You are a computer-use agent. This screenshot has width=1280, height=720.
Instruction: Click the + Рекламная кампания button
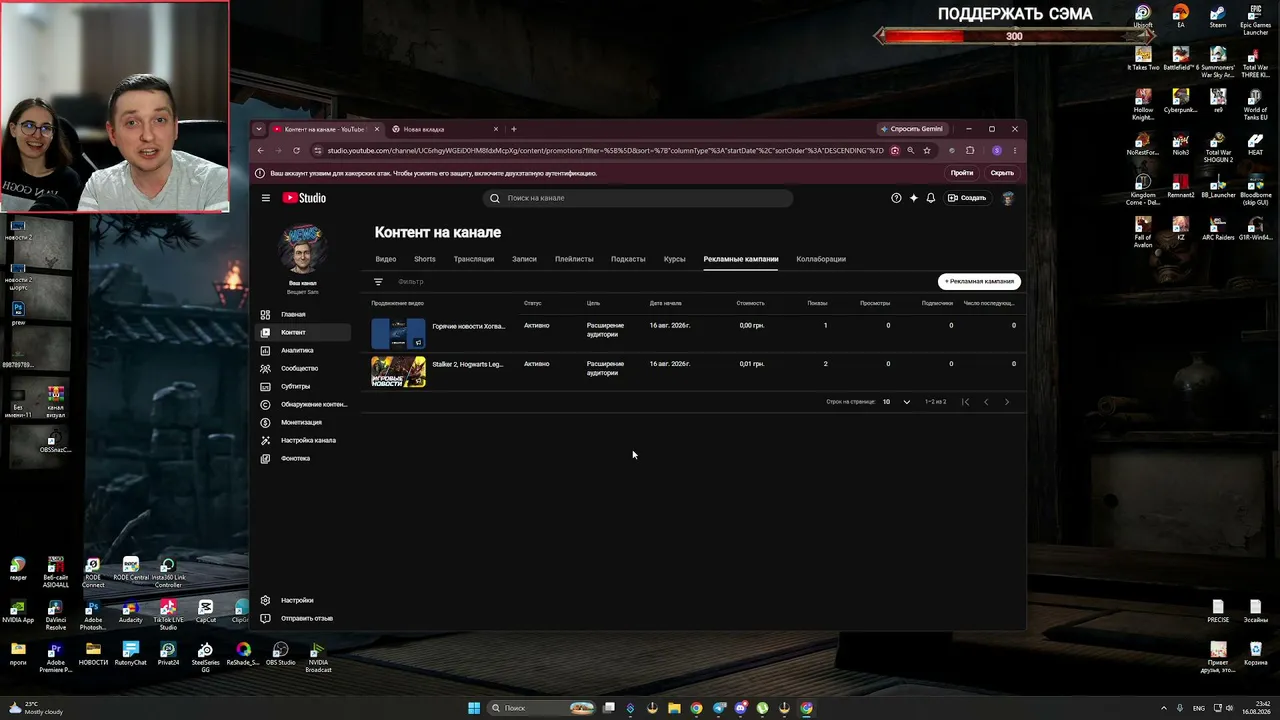979,282
